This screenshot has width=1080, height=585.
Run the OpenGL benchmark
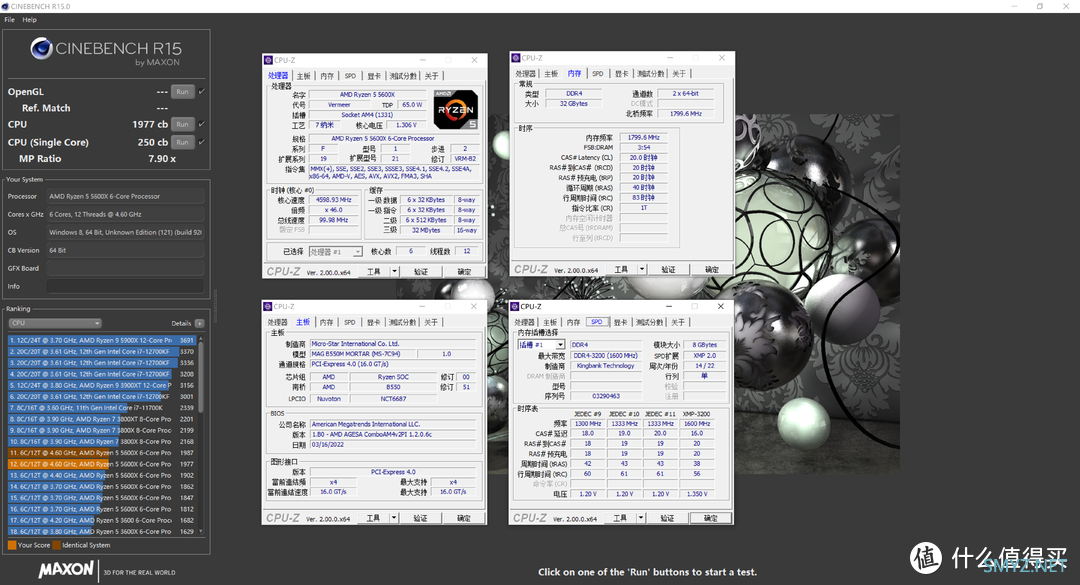(x=183, y=92)
